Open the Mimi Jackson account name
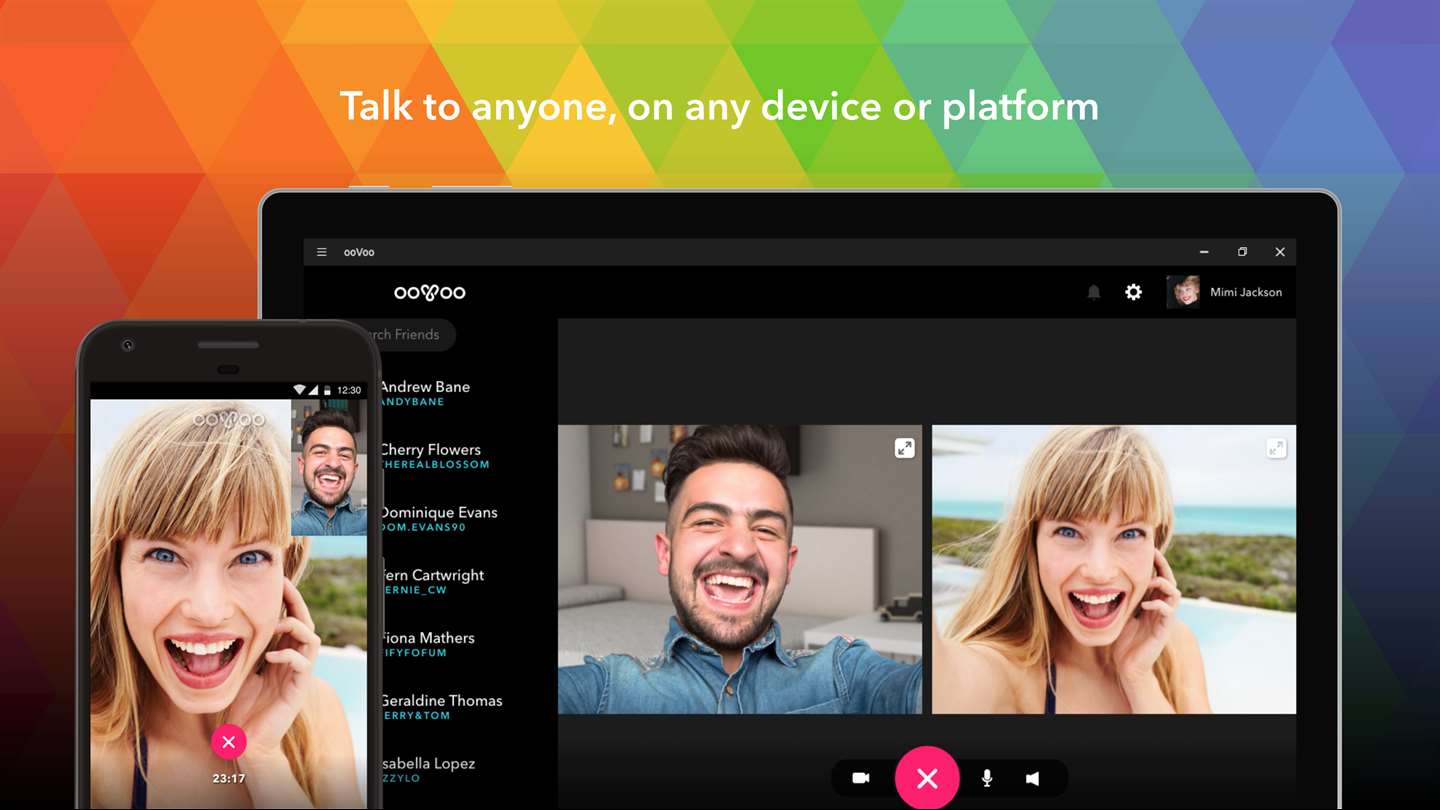The image size is (1440, 810). [1246, 292]
